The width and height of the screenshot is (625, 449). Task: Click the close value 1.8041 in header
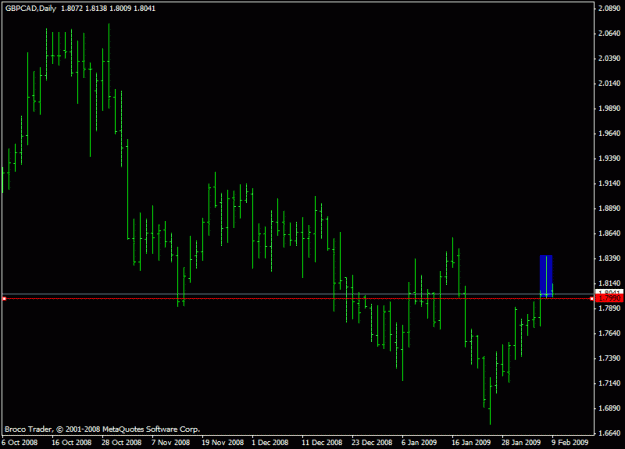[144, 8]
